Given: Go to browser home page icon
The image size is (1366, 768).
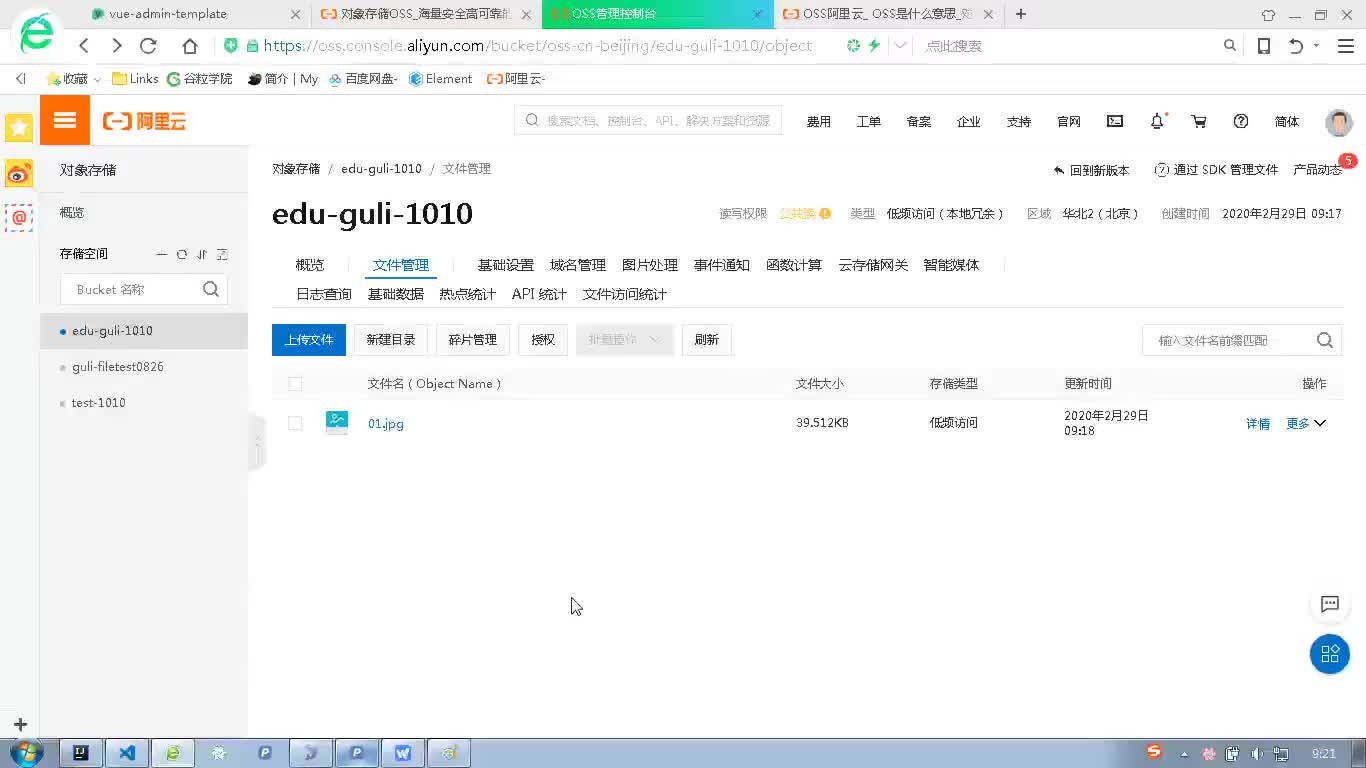Looking at the screenshot, I should click(x=190, y=46).
